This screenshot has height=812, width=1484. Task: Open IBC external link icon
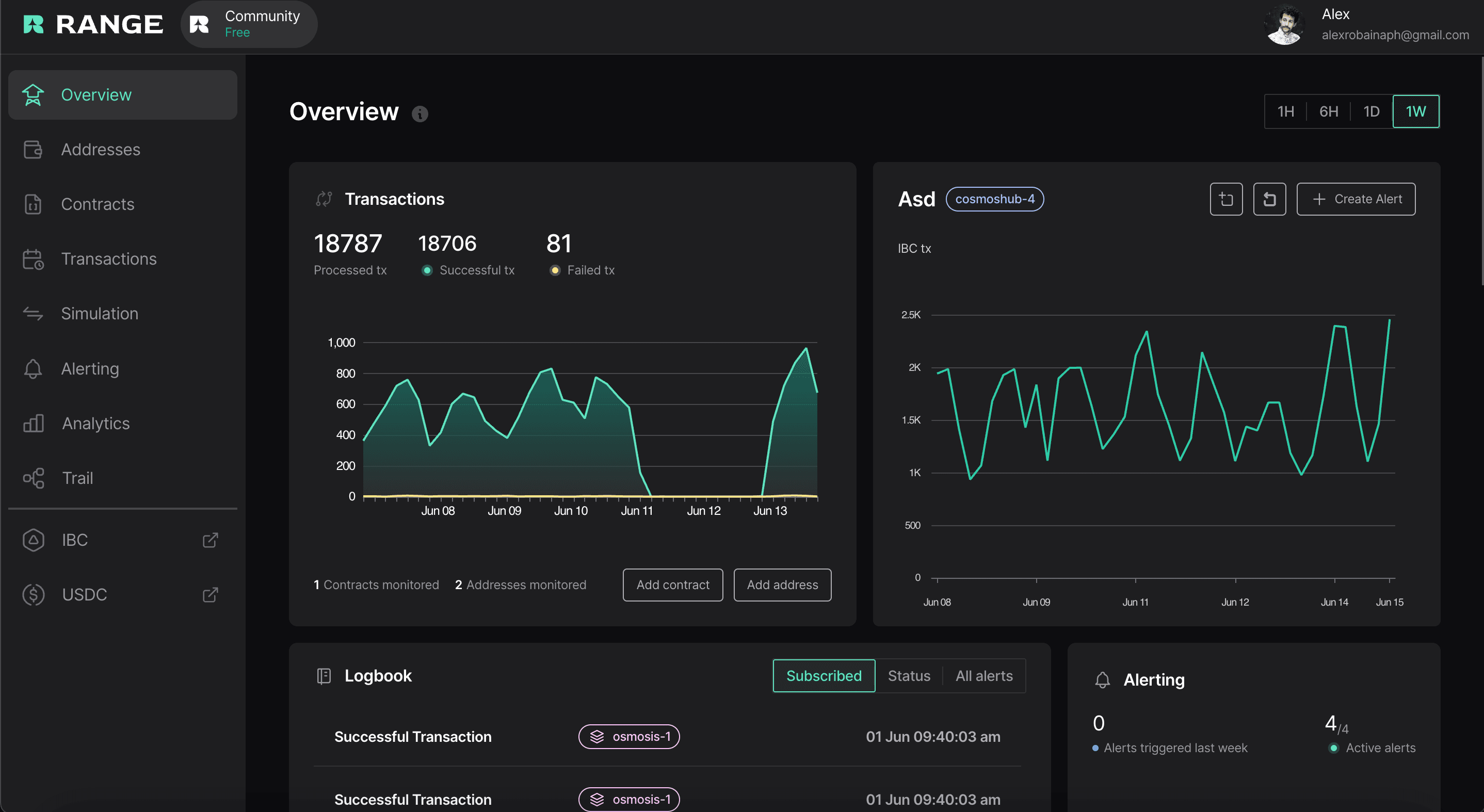[211, 540]
